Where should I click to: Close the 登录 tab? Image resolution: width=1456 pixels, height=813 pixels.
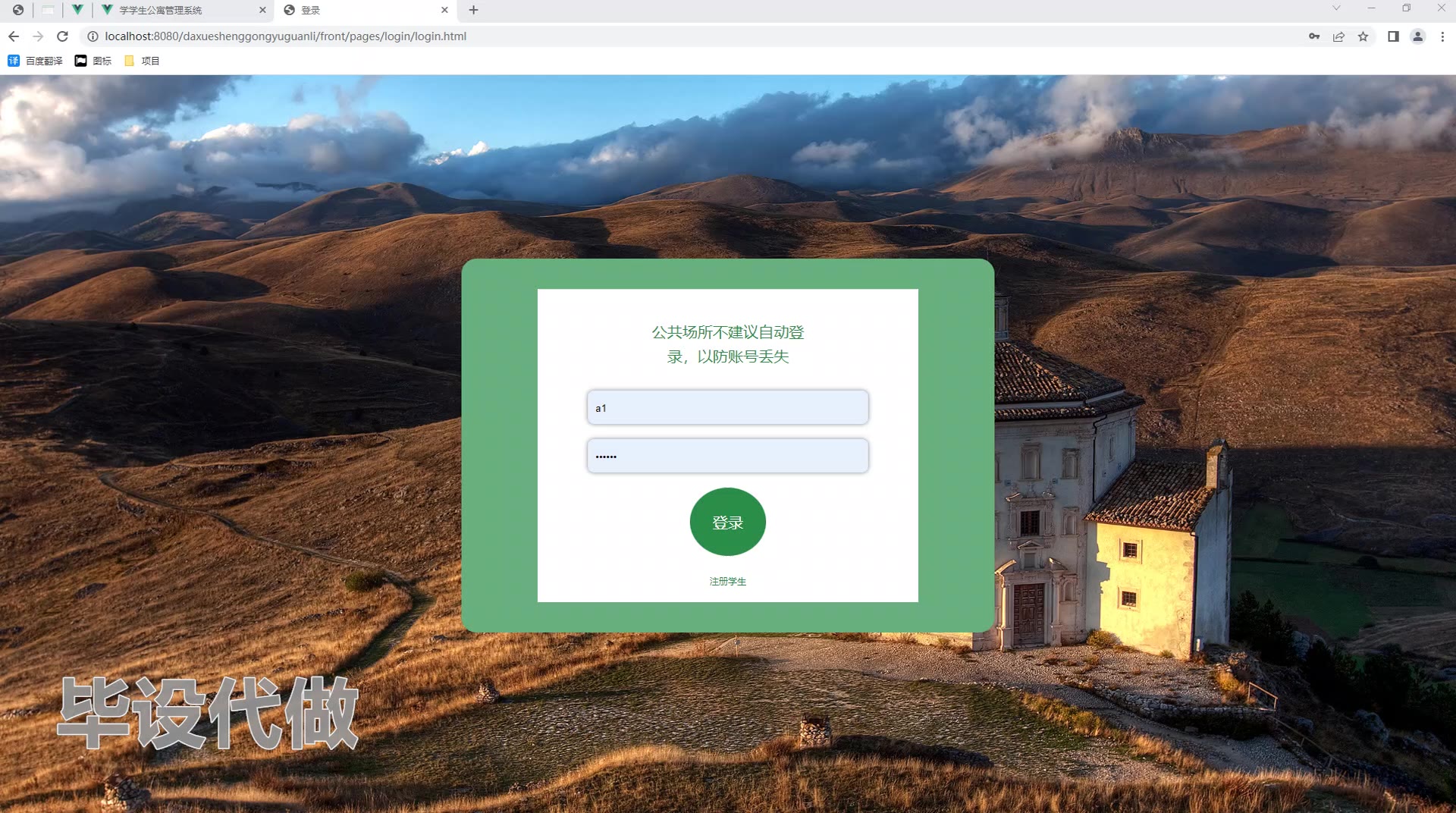click(x=444, y=10)
